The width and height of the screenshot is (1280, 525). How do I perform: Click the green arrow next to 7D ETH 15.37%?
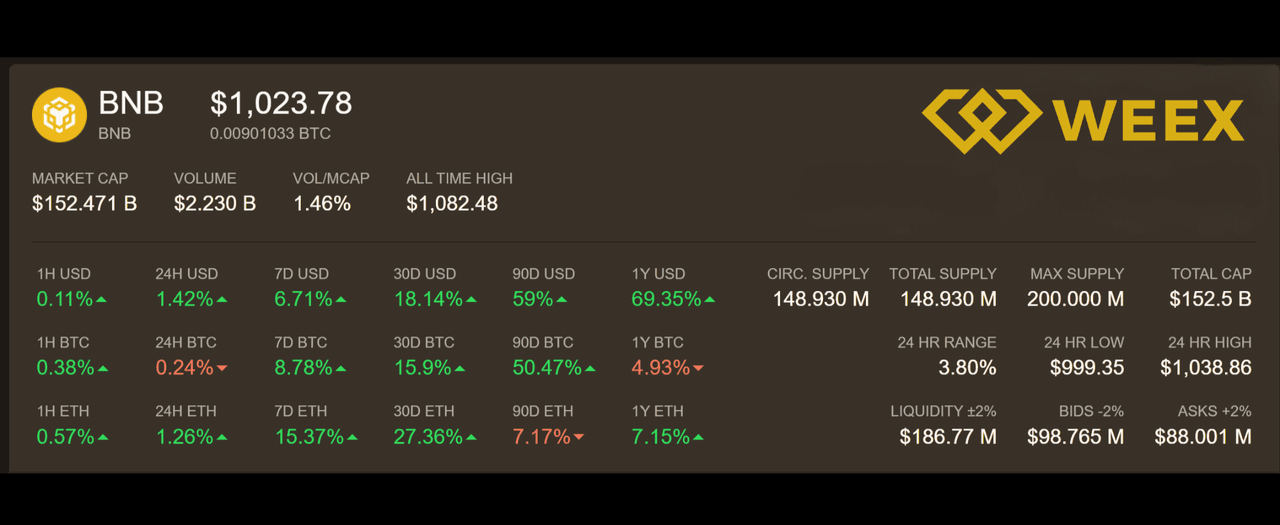(x=352, y=437)
